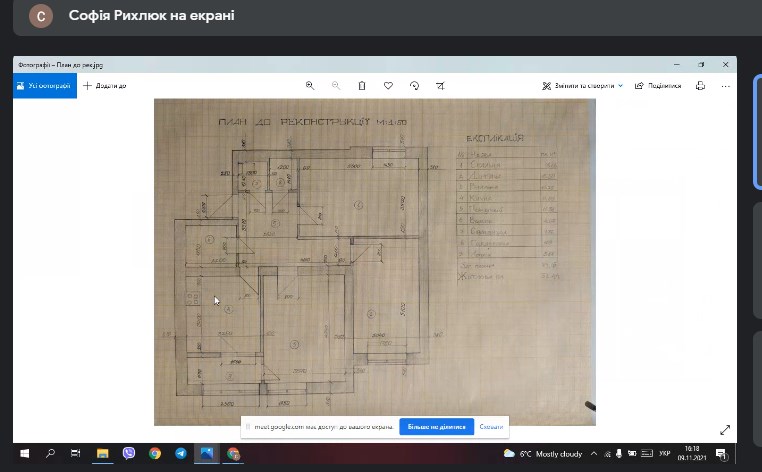Viewport: 762px width, 472px height.
Task: Open the clock and date flyout
Action: (692, 454)
